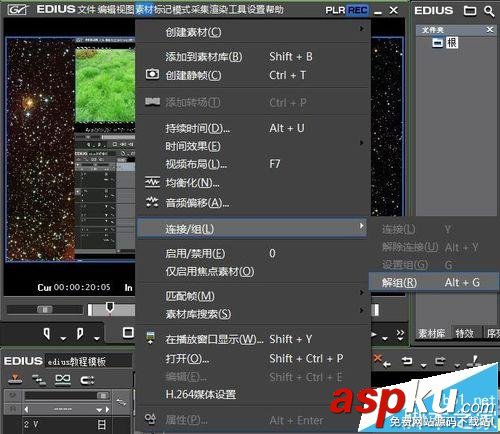Switch to PLR player mode
500x434 pixels.
[335, 10]
